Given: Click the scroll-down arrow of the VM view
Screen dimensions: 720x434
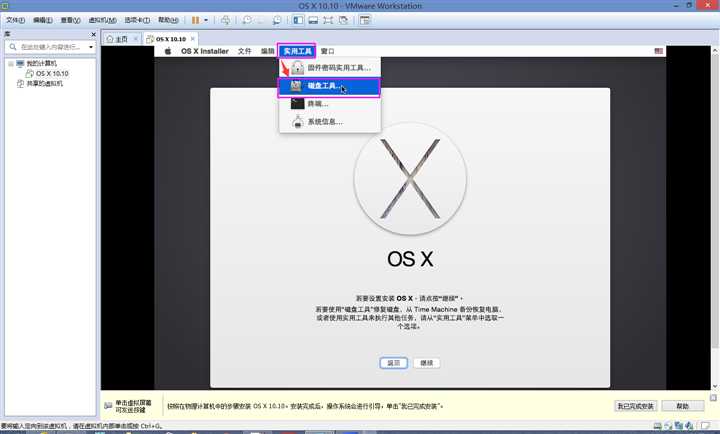Looking at the screenshot, I should pos(714,386).
